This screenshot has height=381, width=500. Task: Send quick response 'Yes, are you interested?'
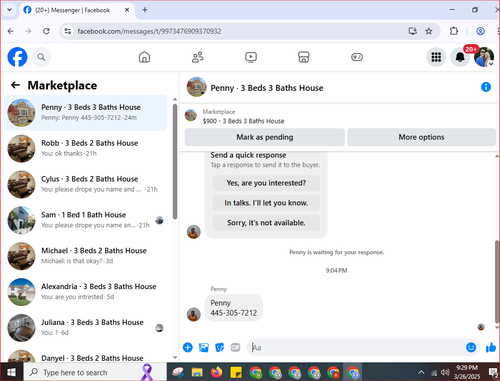click(x=266, y=183)
